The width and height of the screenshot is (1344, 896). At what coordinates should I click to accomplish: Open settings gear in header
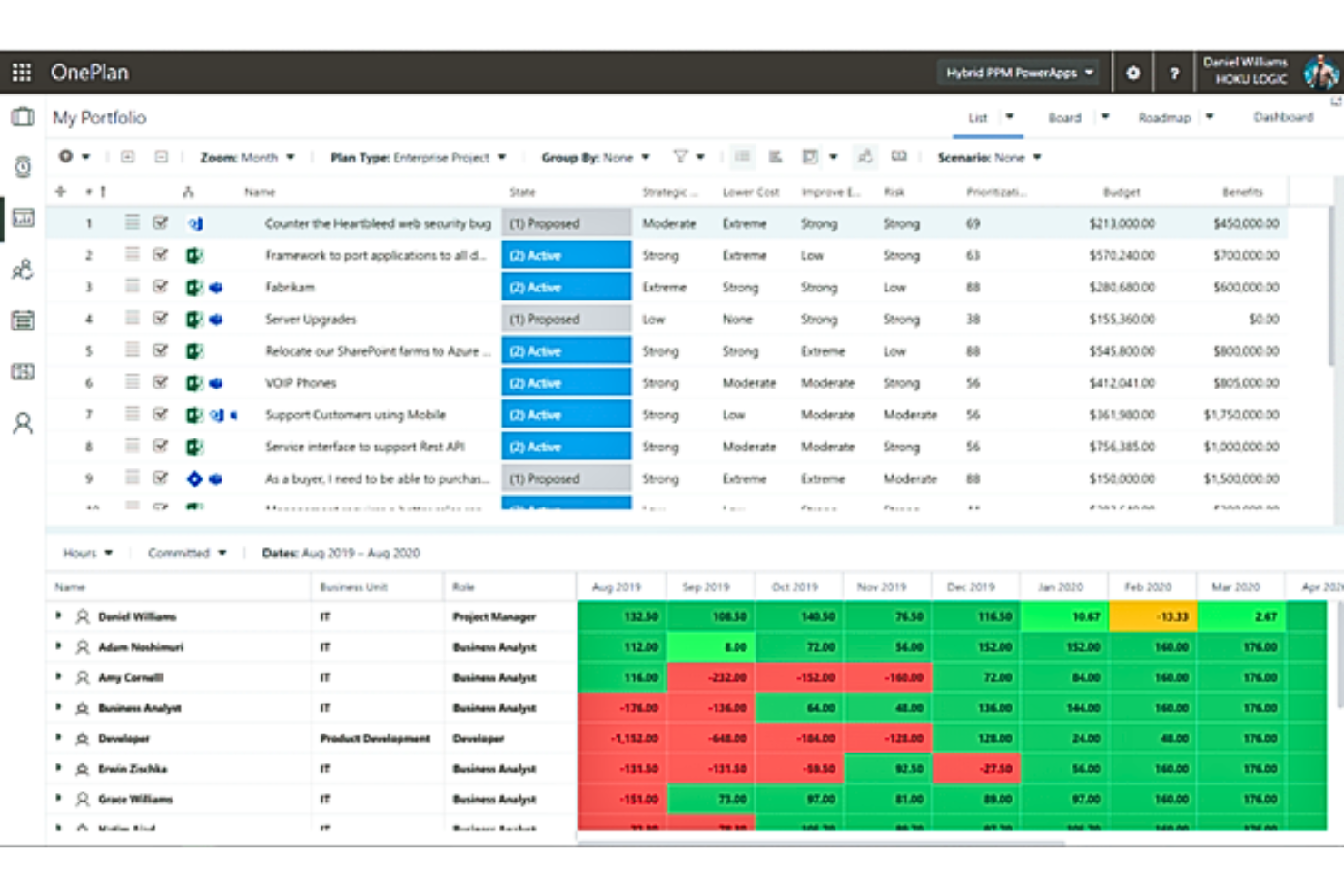pyautogui.click(x=1133, y=73)
